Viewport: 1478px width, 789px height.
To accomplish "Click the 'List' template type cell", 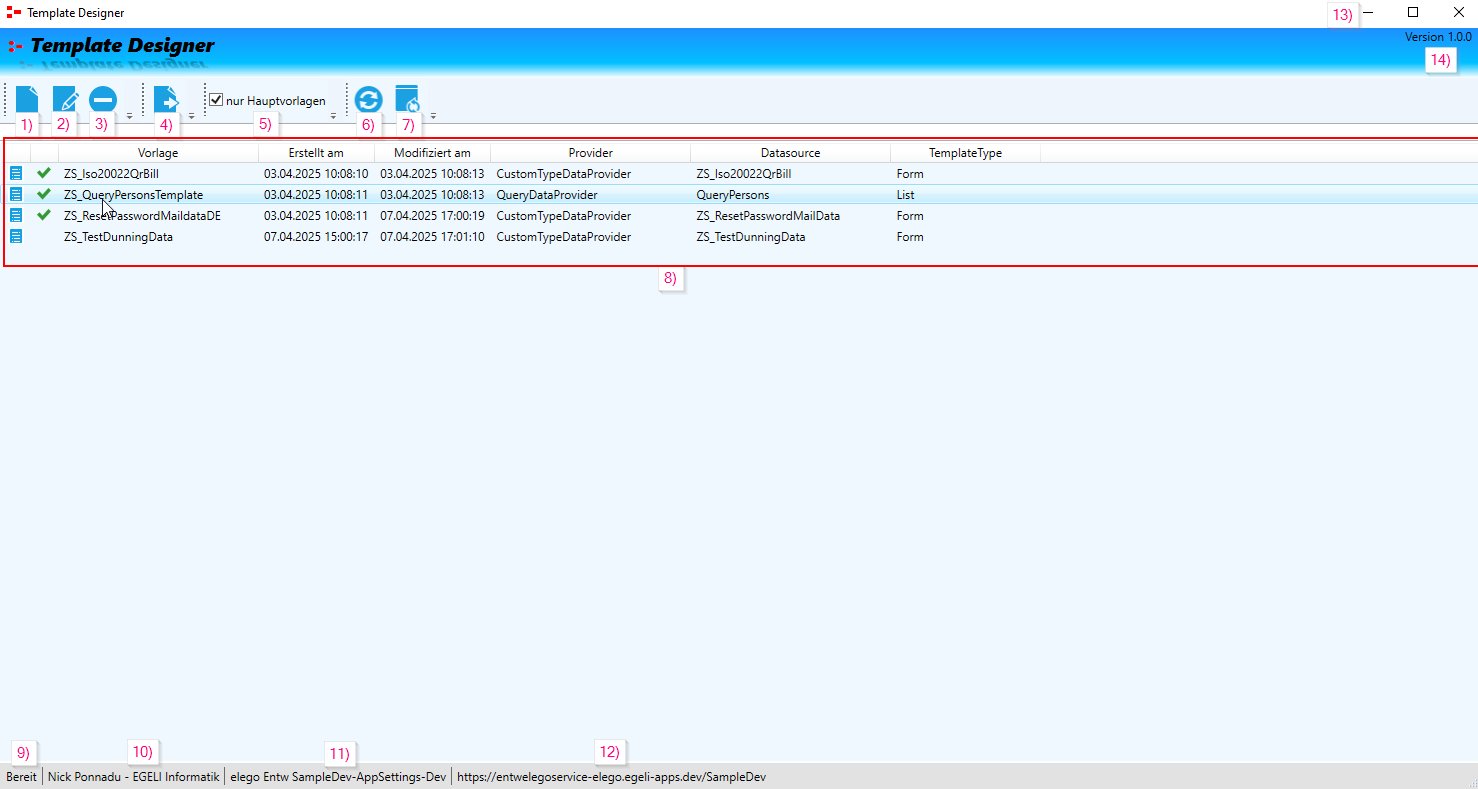I will tap(905, 195).
